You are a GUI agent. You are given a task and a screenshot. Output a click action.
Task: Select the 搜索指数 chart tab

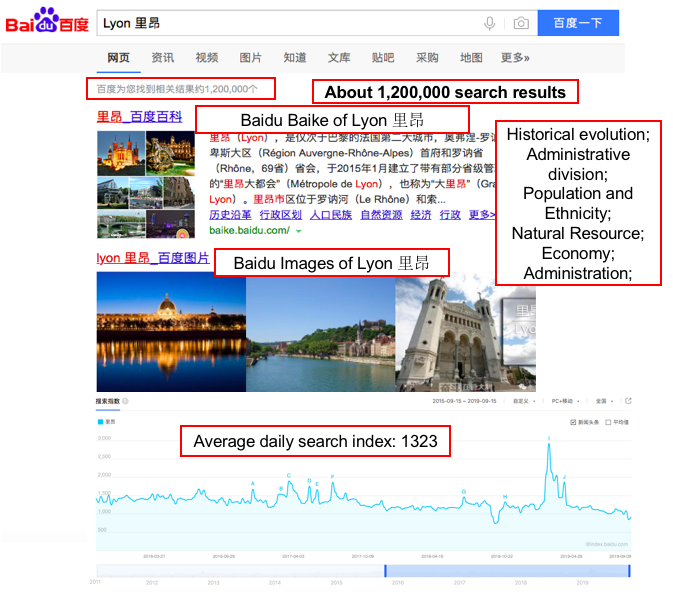click(108, 401)
